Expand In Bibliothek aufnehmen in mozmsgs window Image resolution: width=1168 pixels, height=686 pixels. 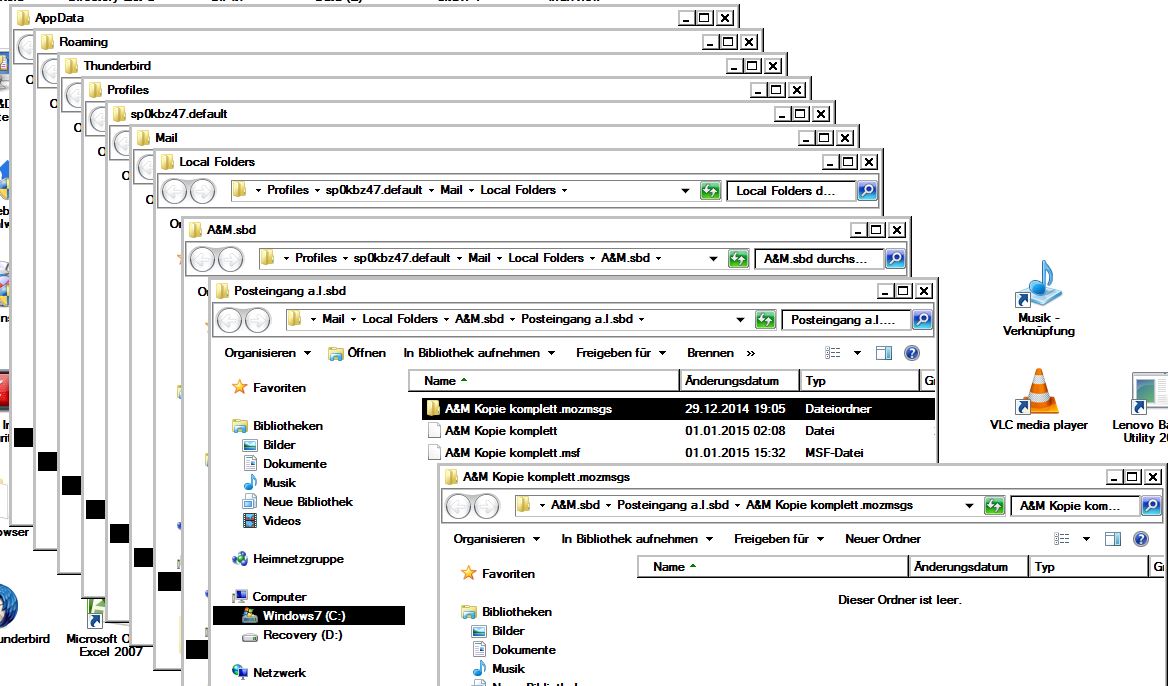coord(637,539)
